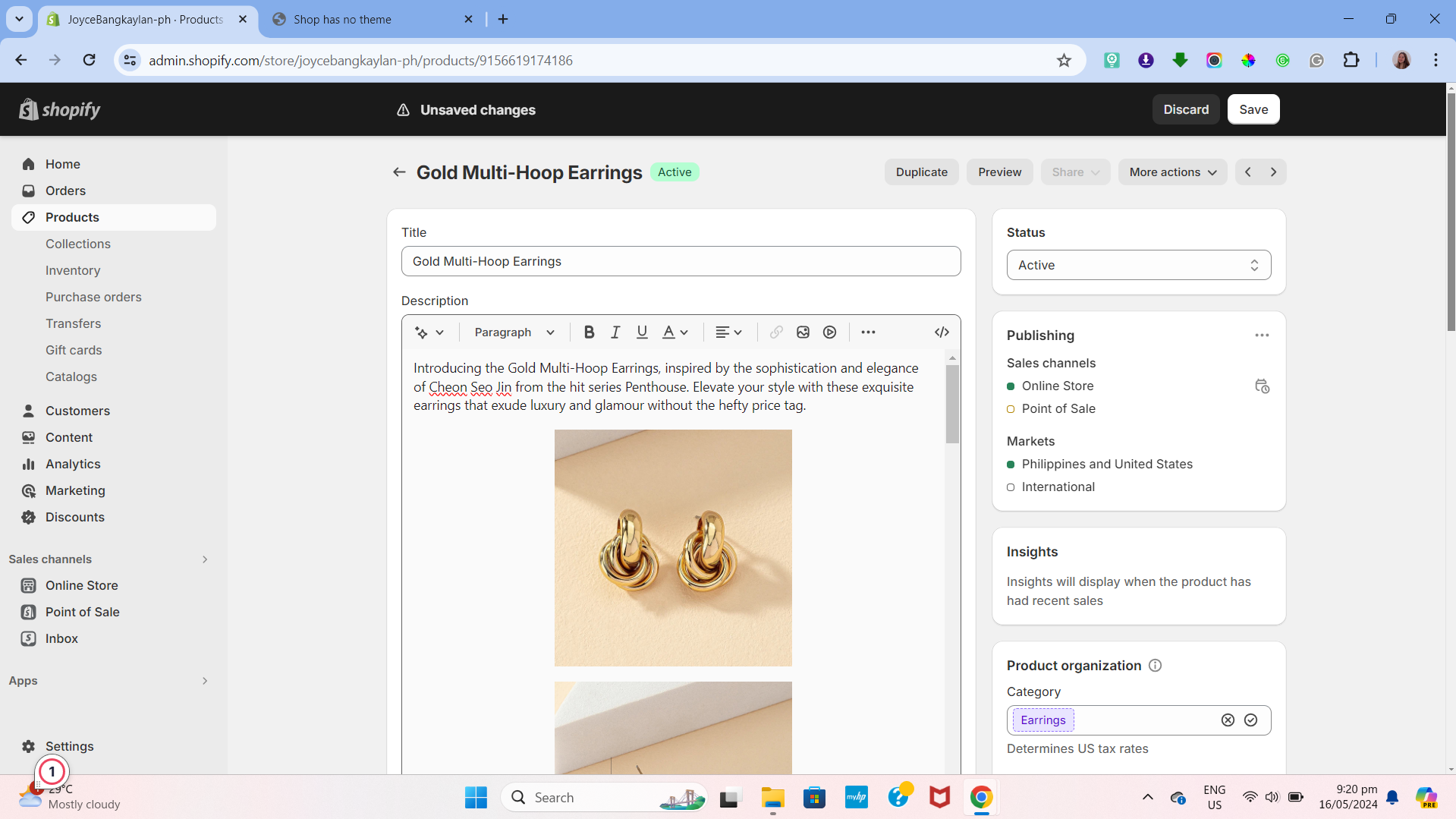Open Windows notifications bell
The width and height of the screenshot is (1456, 819).
(x=1392, y=798)
